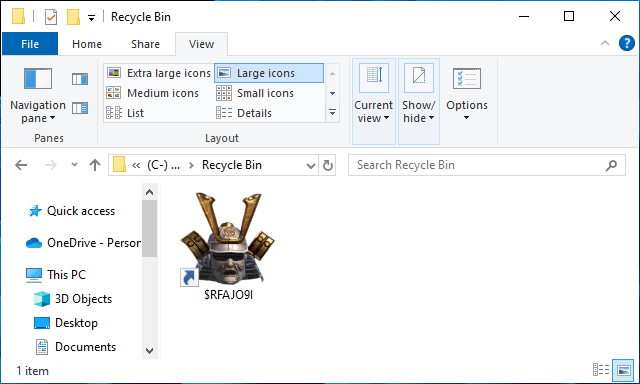Screen dimensions: 640x384
Task: Toggle the Preview pane icon
Action: click(x=80, y=79)
